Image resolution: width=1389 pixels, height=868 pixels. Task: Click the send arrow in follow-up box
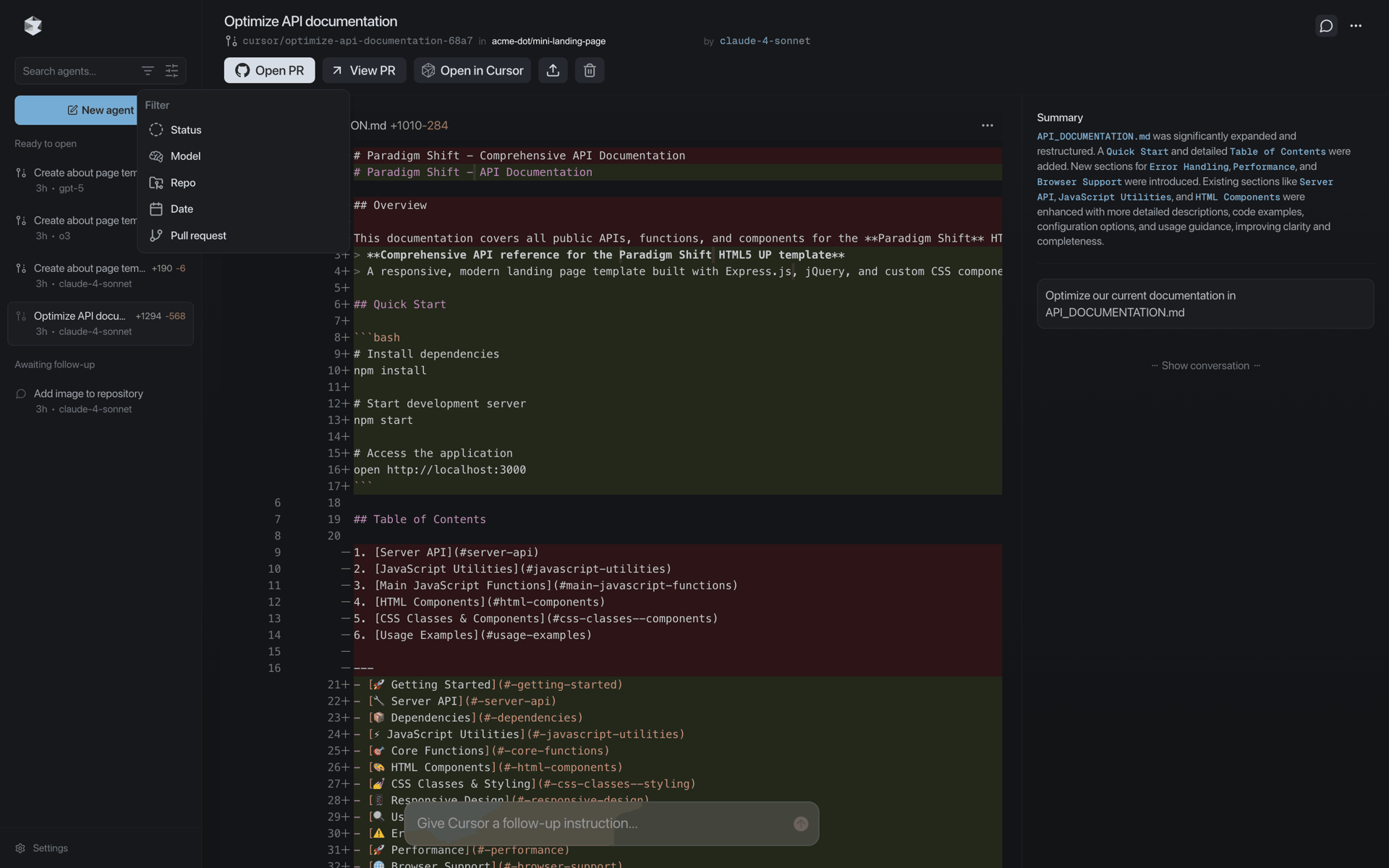click(x=801, y=824)
